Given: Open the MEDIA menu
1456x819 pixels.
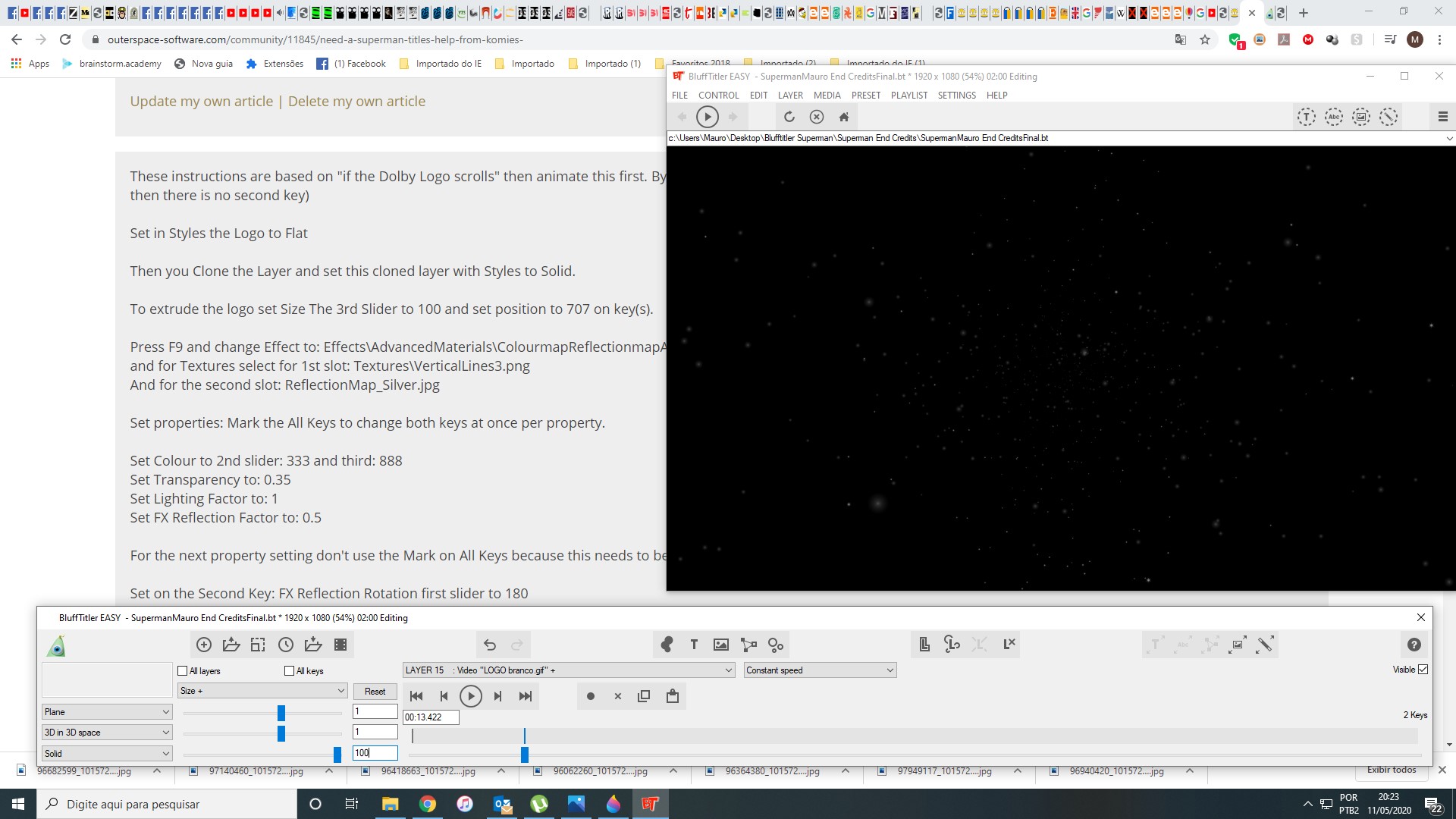Looking at the screenshot, I should pos(827,96).
